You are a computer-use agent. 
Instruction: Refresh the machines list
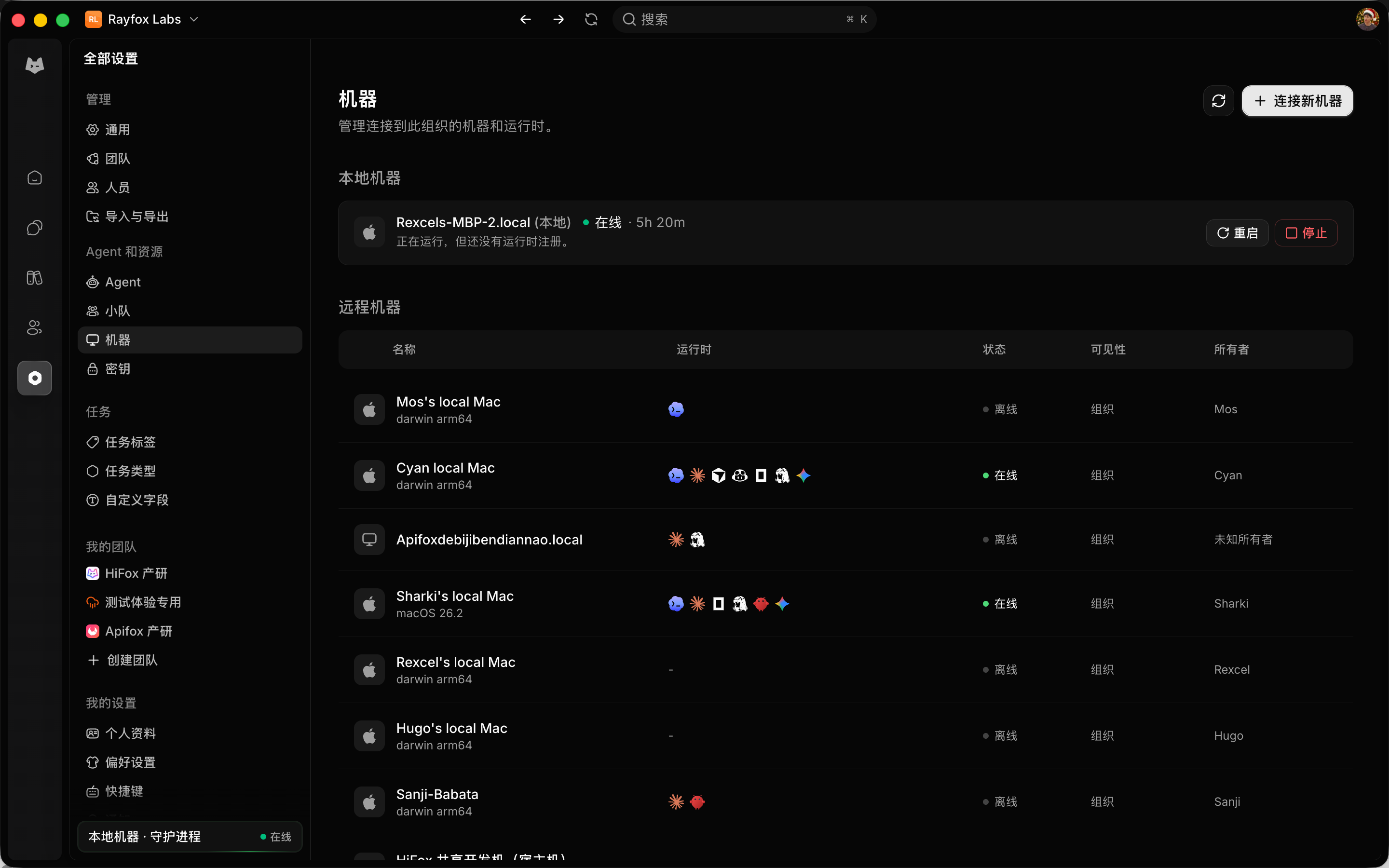point(1218,101)
